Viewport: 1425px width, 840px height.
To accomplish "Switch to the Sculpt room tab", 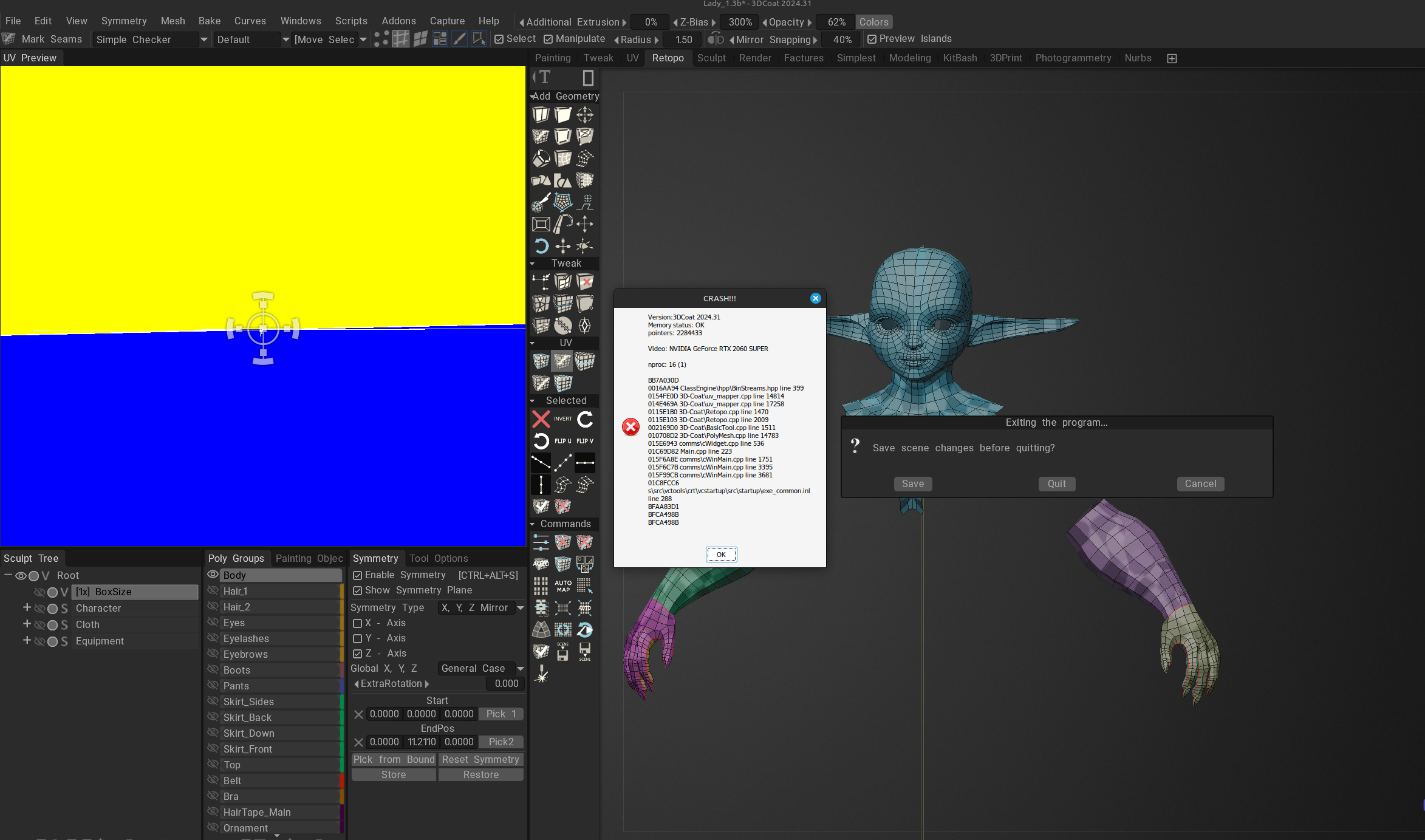I will [711, 58].
